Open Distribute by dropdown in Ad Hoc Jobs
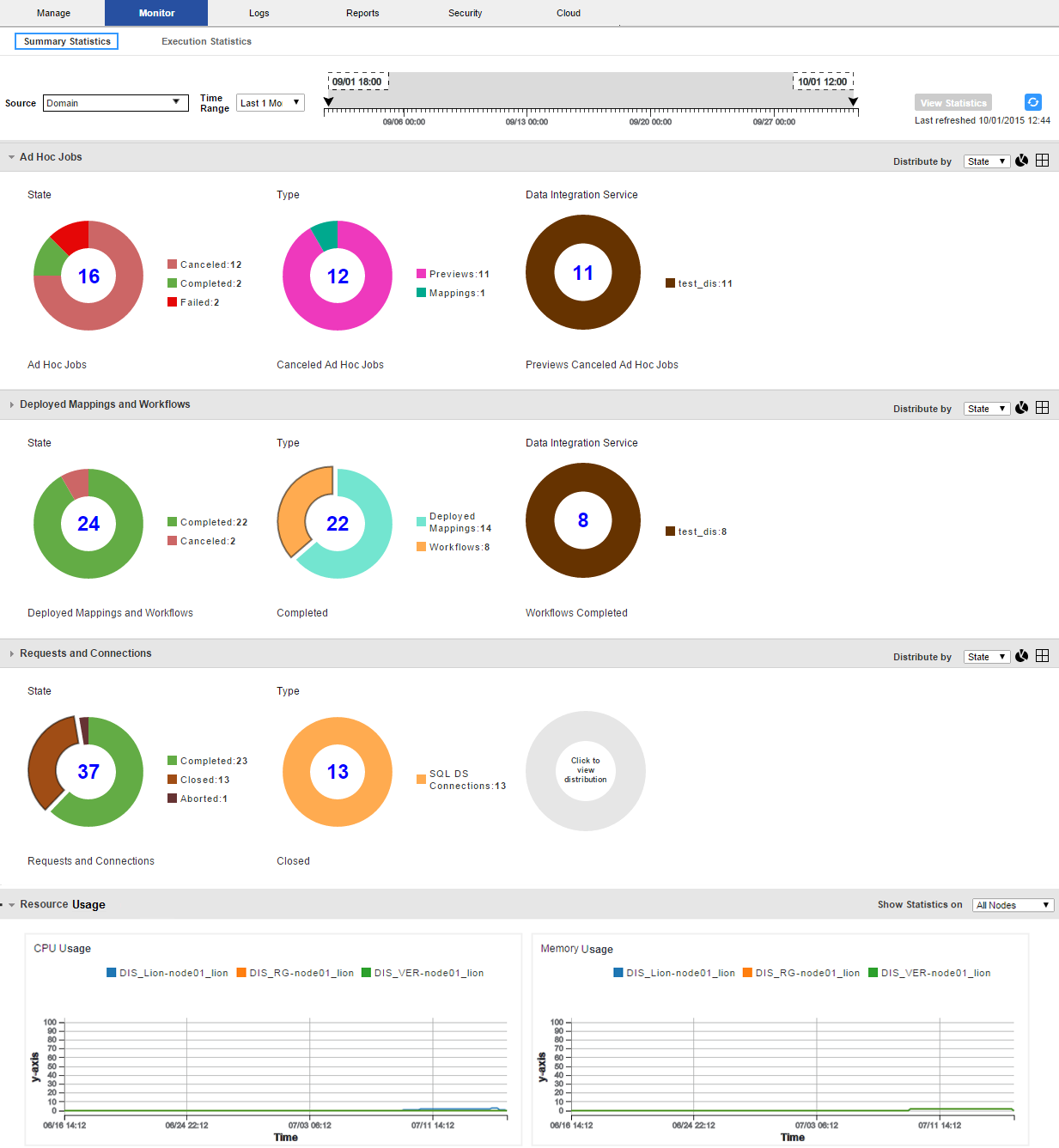Image resolution: width=1059 pixels, height=1148 pixels. (986, 161)
